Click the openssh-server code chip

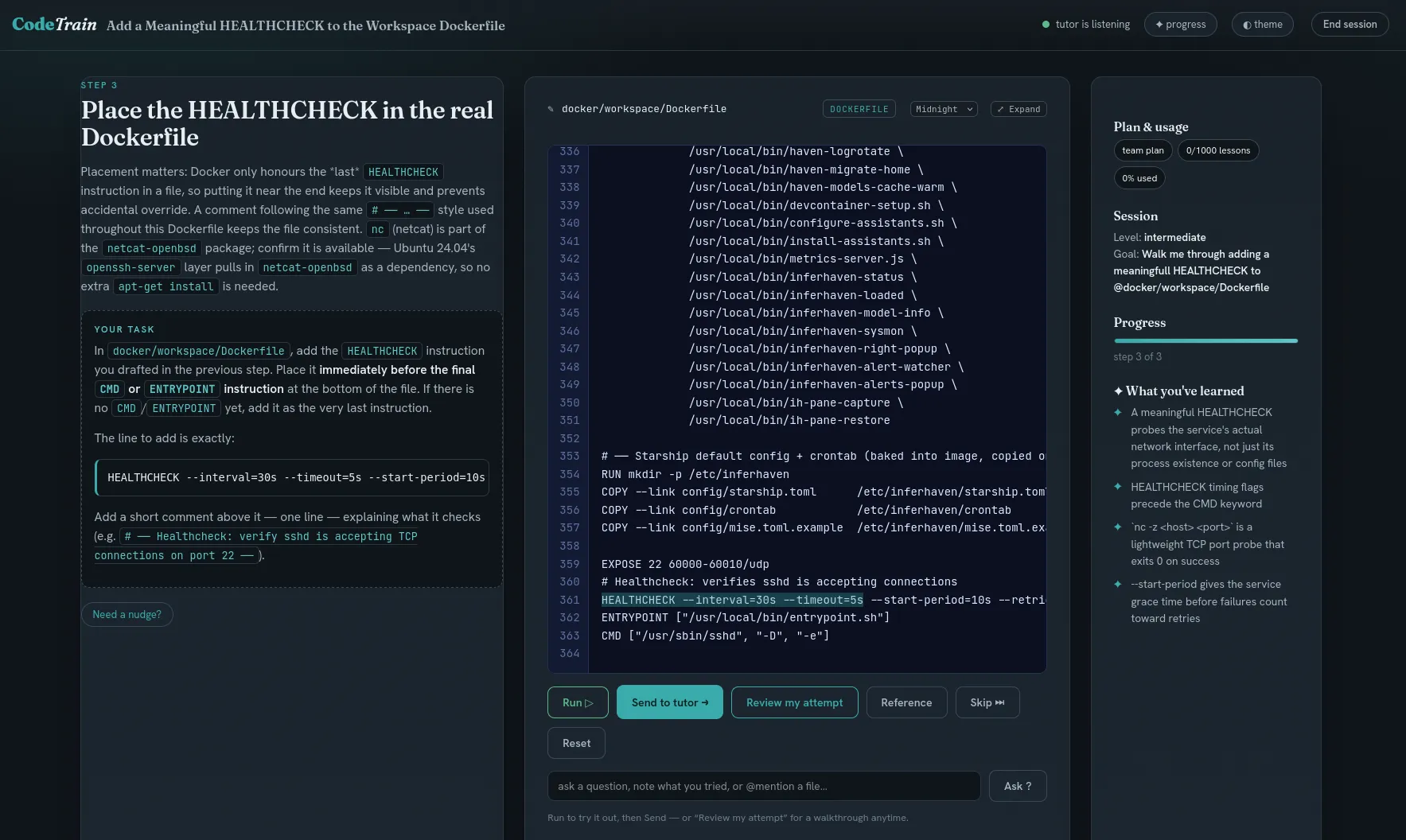[x=130, y=267]
